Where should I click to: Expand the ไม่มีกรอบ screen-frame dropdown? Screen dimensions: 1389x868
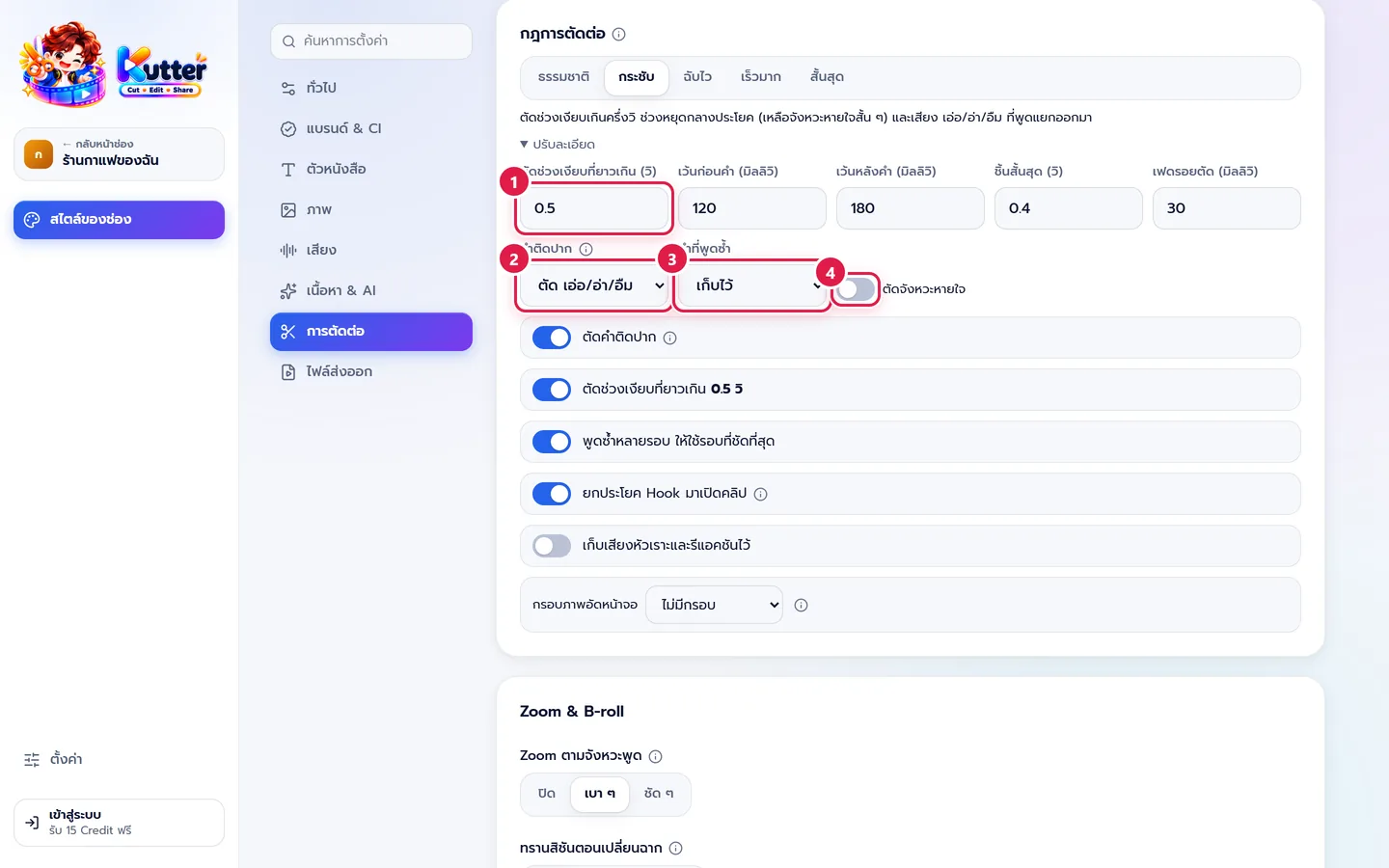(714, 605)
